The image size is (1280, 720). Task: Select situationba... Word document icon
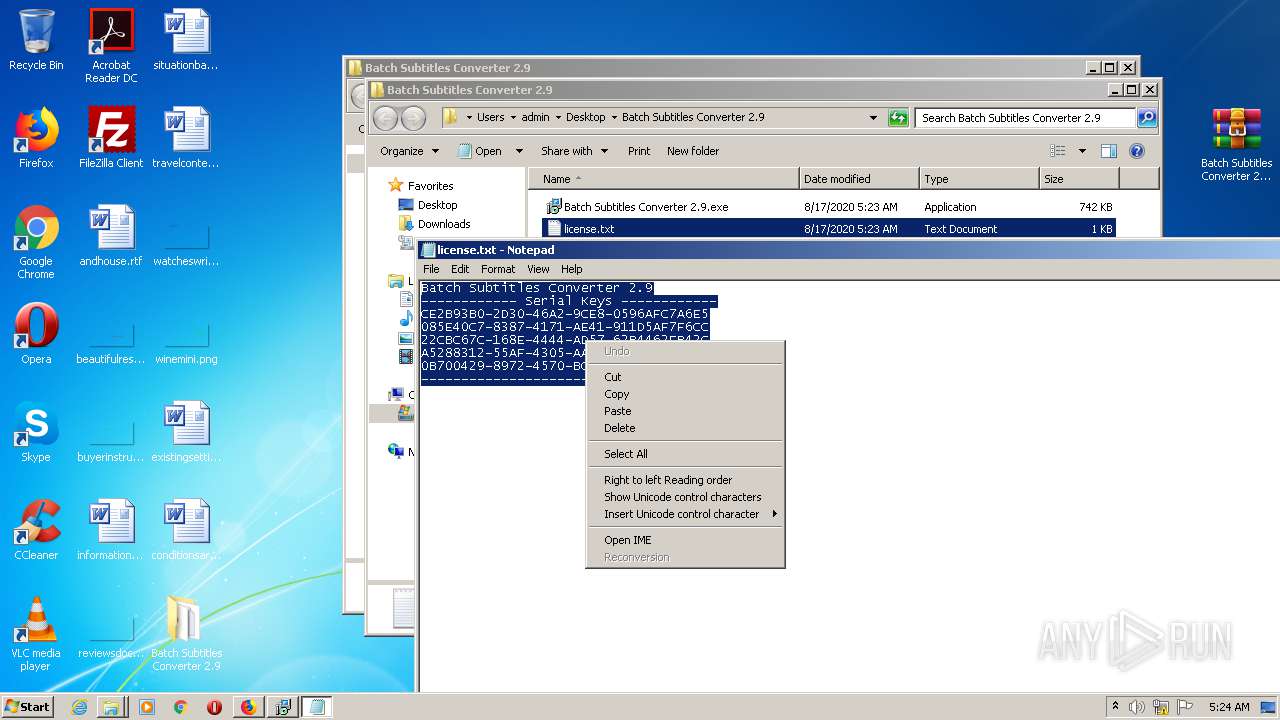click(x=186, y=40)
